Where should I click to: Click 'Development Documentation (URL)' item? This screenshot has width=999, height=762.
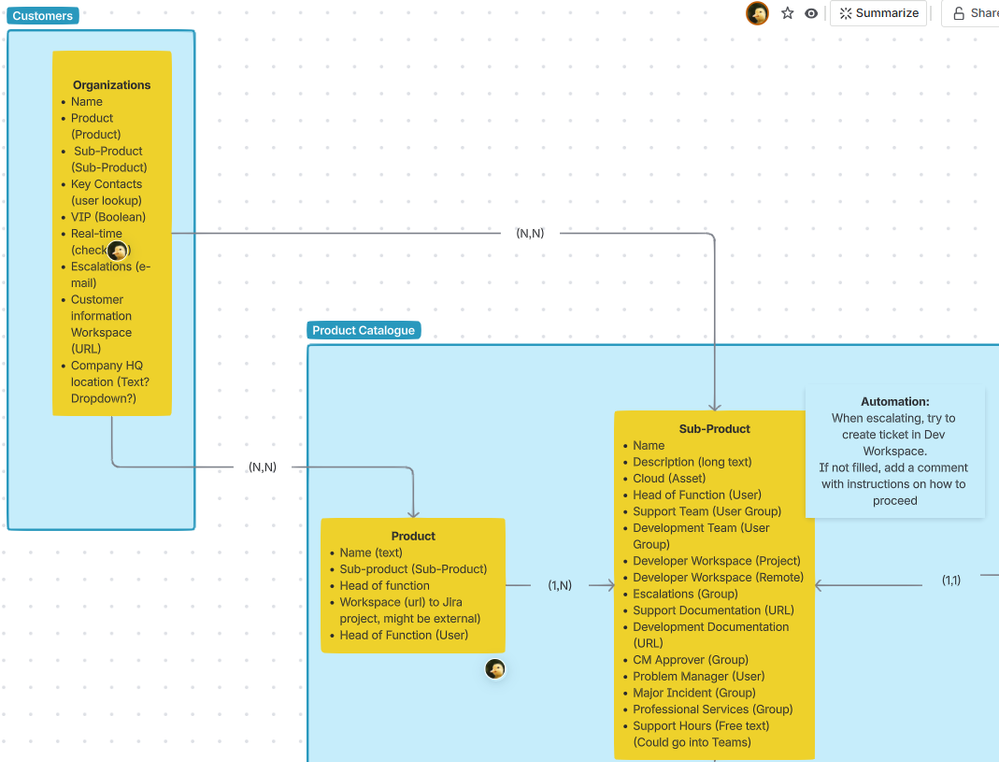coord(710,635)
